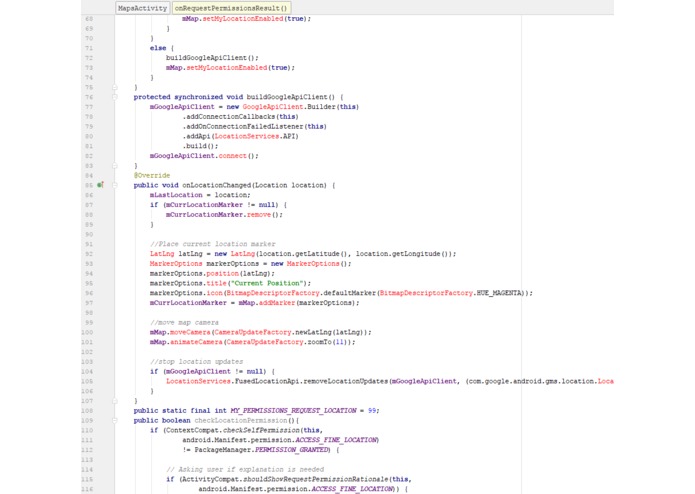The image size is (695, 494).
Task: Click 'setMyLocationEnabled' on line 73
Action: click(x=226, y=68)
